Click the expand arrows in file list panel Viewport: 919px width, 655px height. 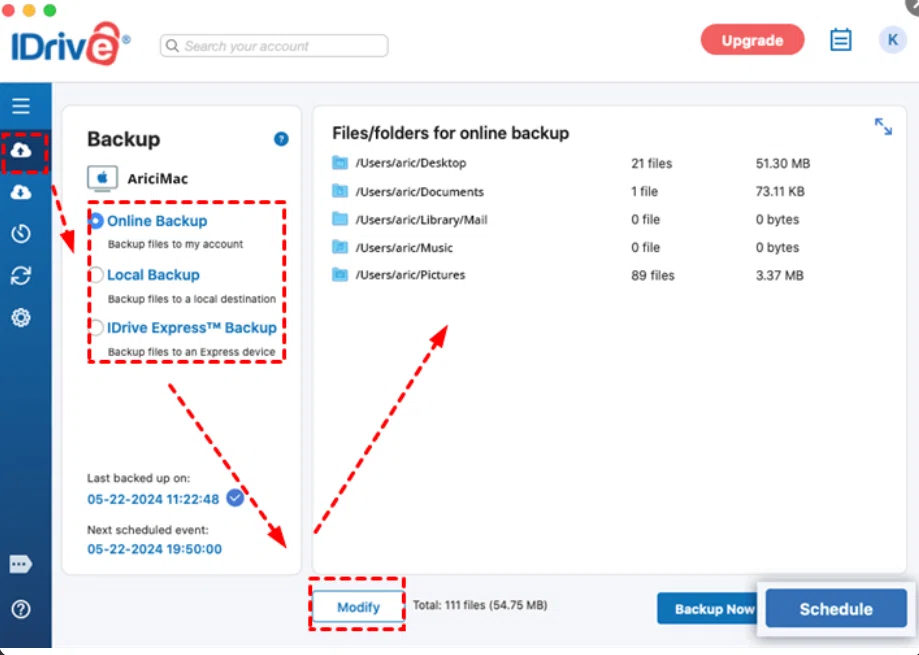(883, 127)
